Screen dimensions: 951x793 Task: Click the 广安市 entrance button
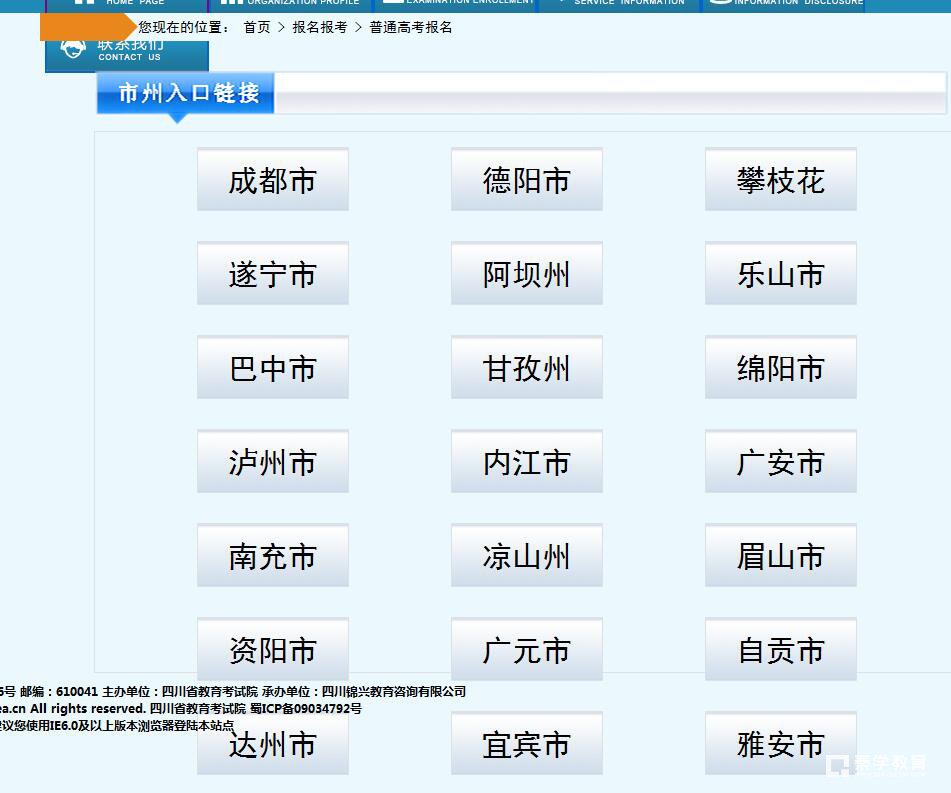781,462
